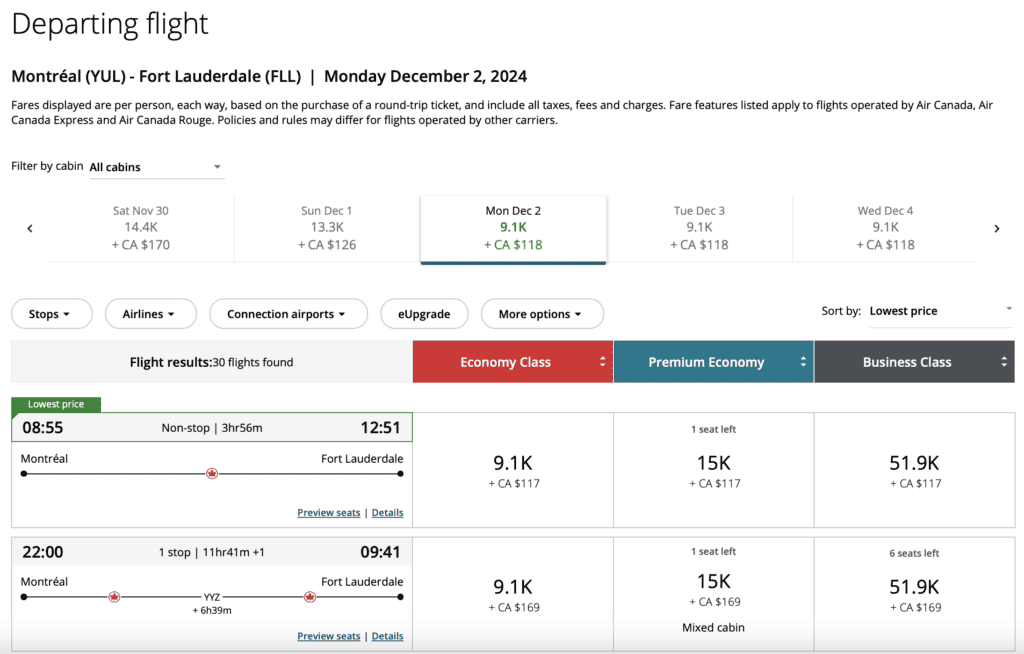1024x654 pixels.
Task: Click the next dates arrow in date carousel
Action: coord(996,229)
